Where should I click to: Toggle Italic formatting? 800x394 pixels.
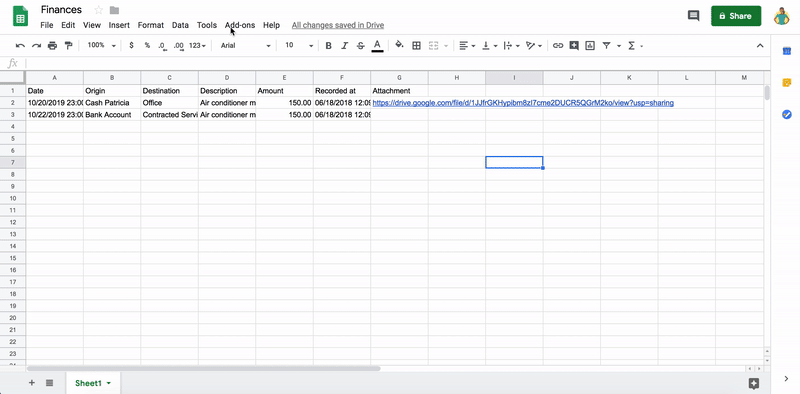[x=344, y=45]
